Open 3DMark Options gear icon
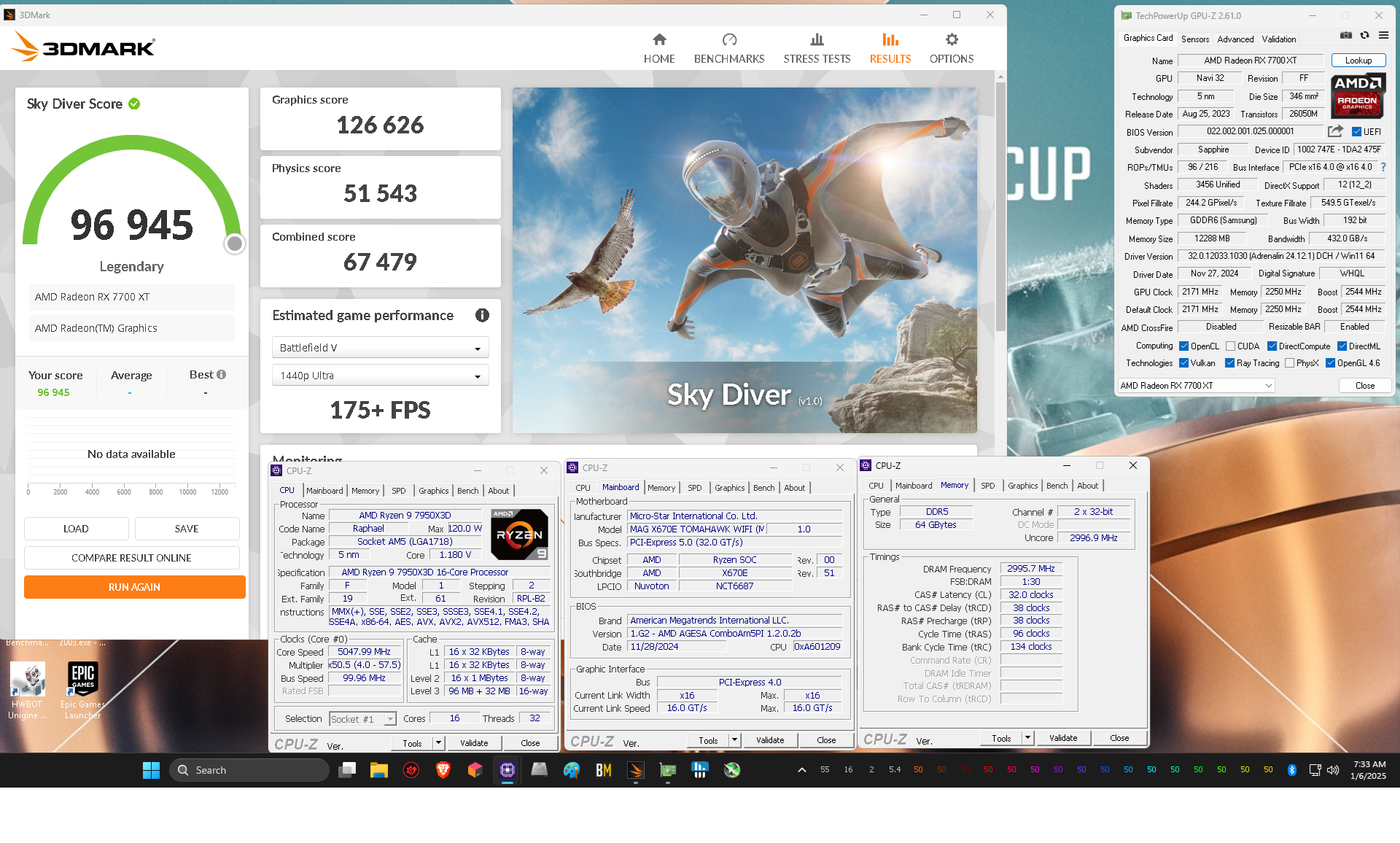 [x=952, y=39]
